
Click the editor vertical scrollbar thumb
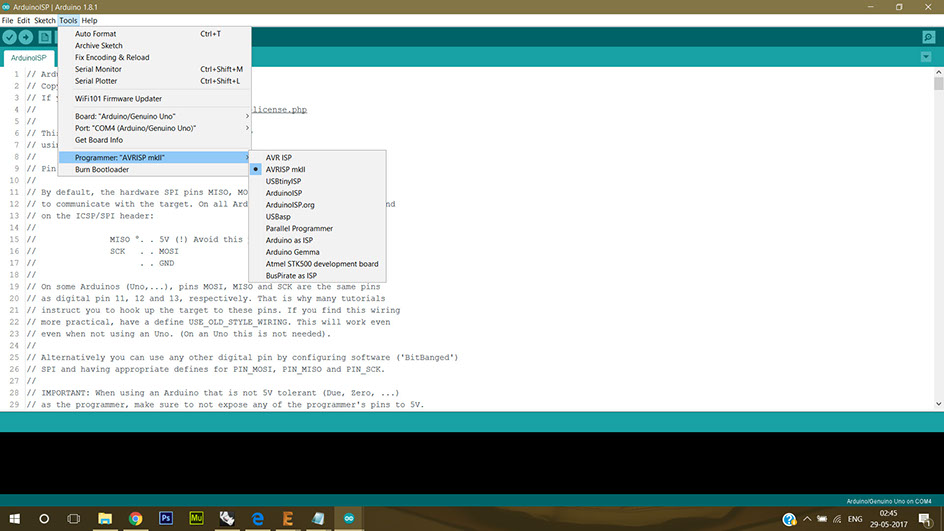click(939, 83)
